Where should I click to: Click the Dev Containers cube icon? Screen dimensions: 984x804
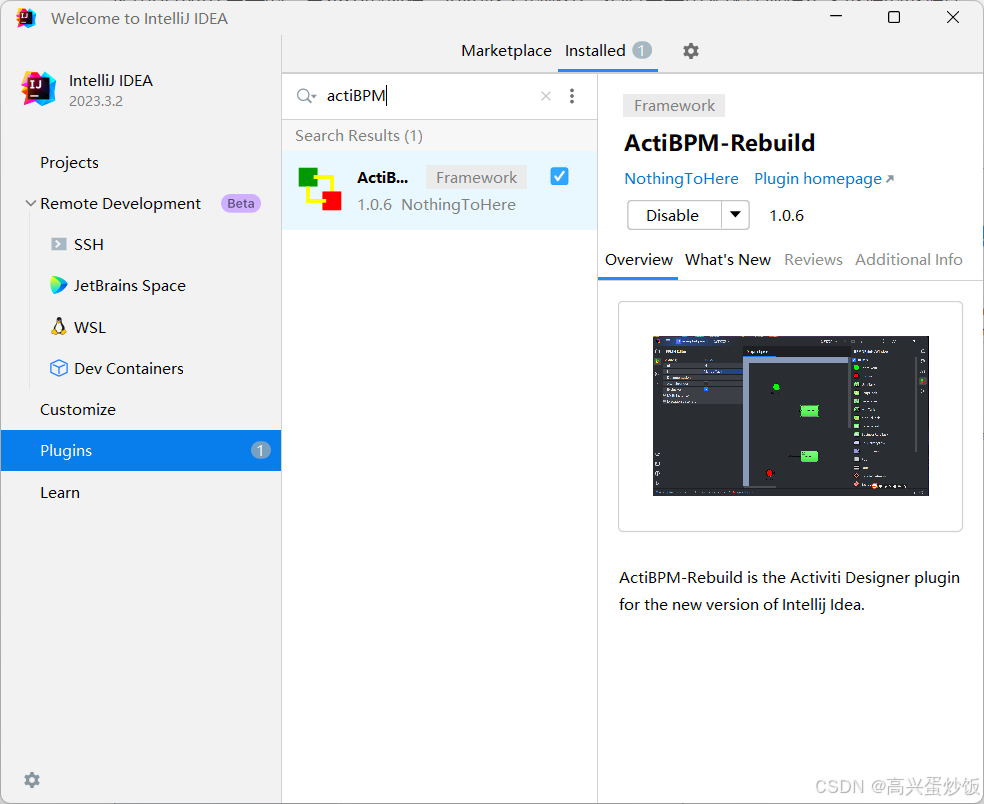[x=58, y=368]
